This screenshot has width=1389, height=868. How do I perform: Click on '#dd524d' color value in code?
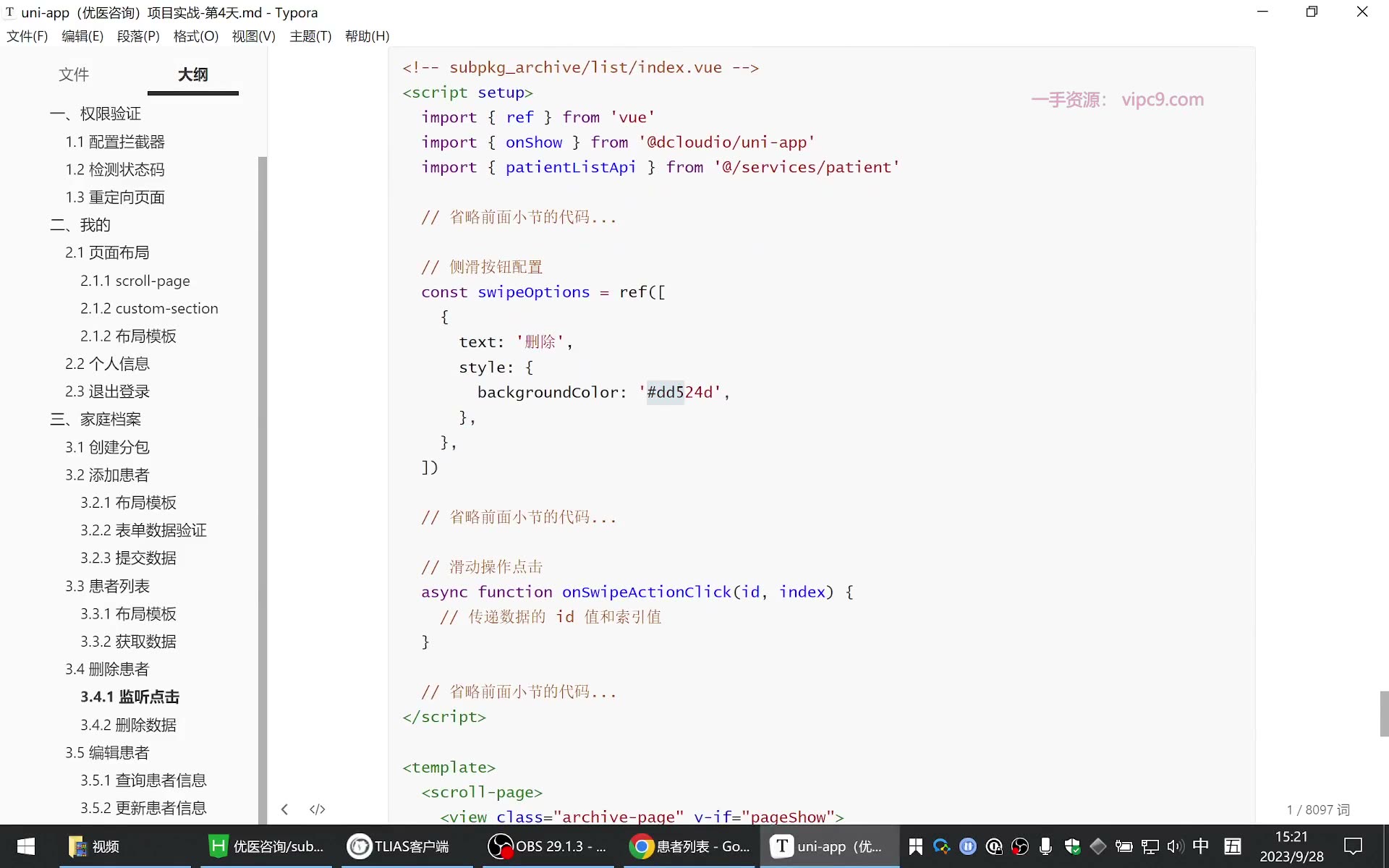point(680,392)
